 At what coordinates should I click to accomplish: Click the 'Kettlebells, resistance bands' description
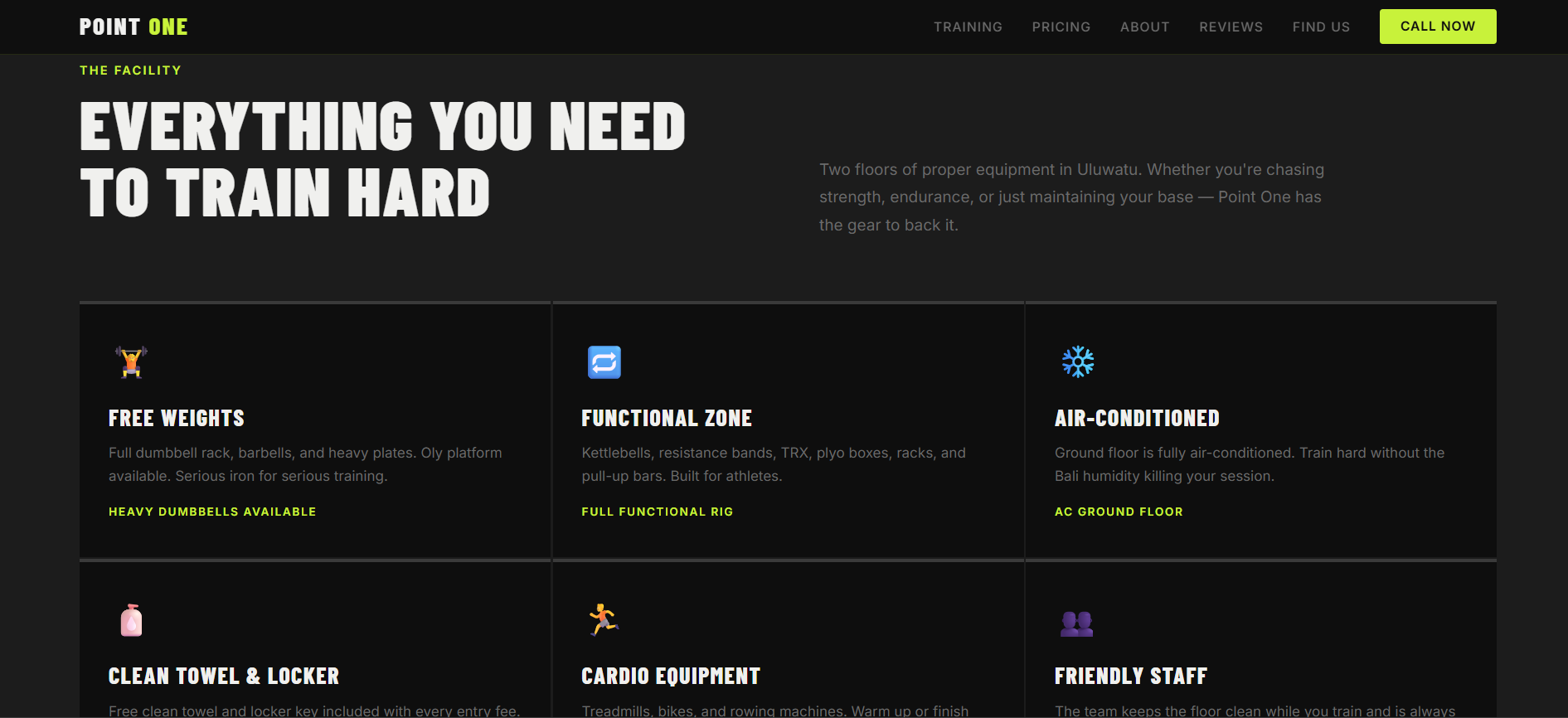coord(774,464)
